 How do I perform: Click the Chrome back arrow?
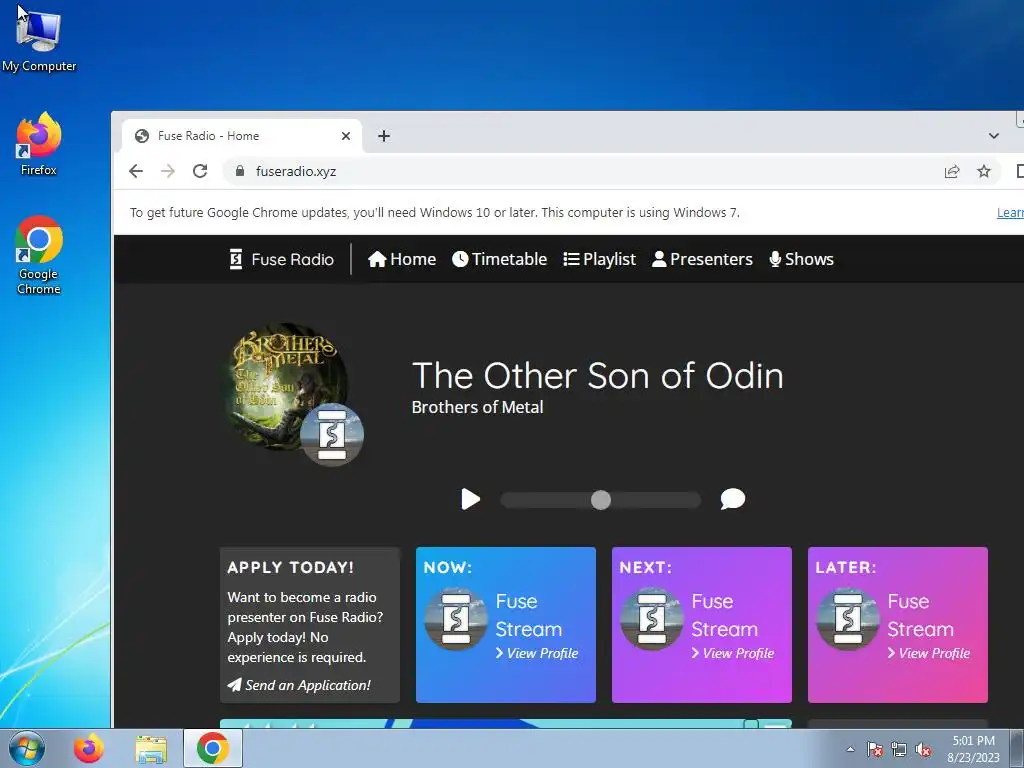point(136,171)
